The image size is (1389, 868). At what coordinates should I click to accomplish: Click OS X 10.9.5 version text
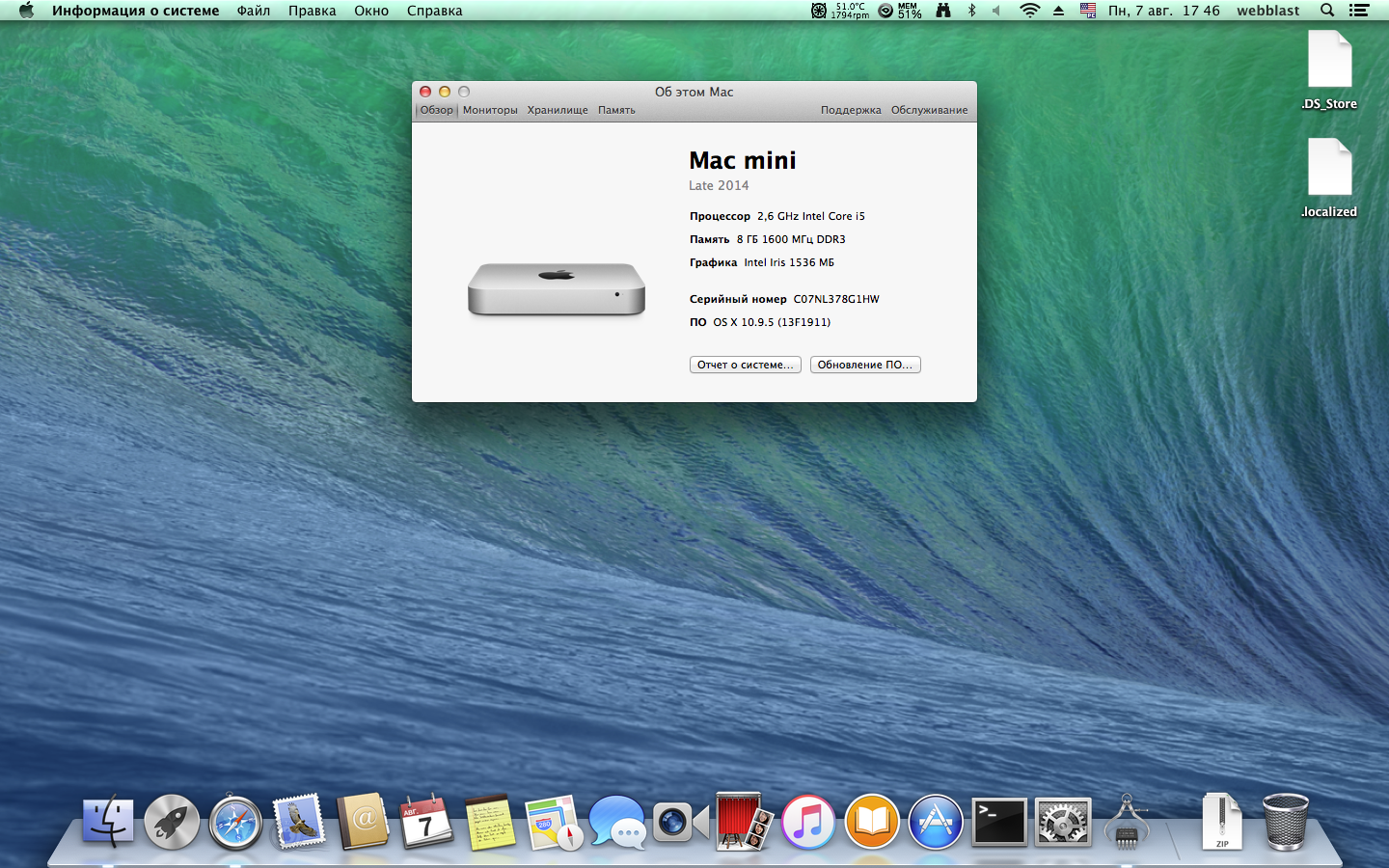[772, 322]
